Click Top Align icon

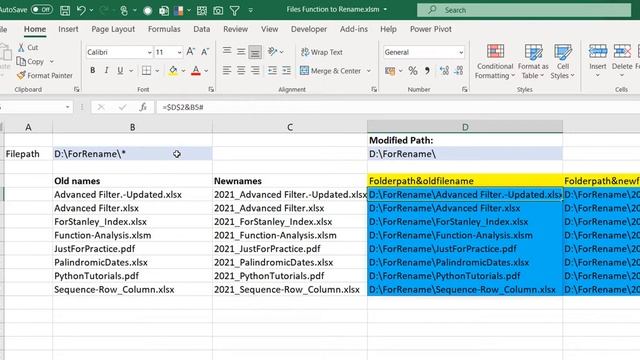[227, 51]
